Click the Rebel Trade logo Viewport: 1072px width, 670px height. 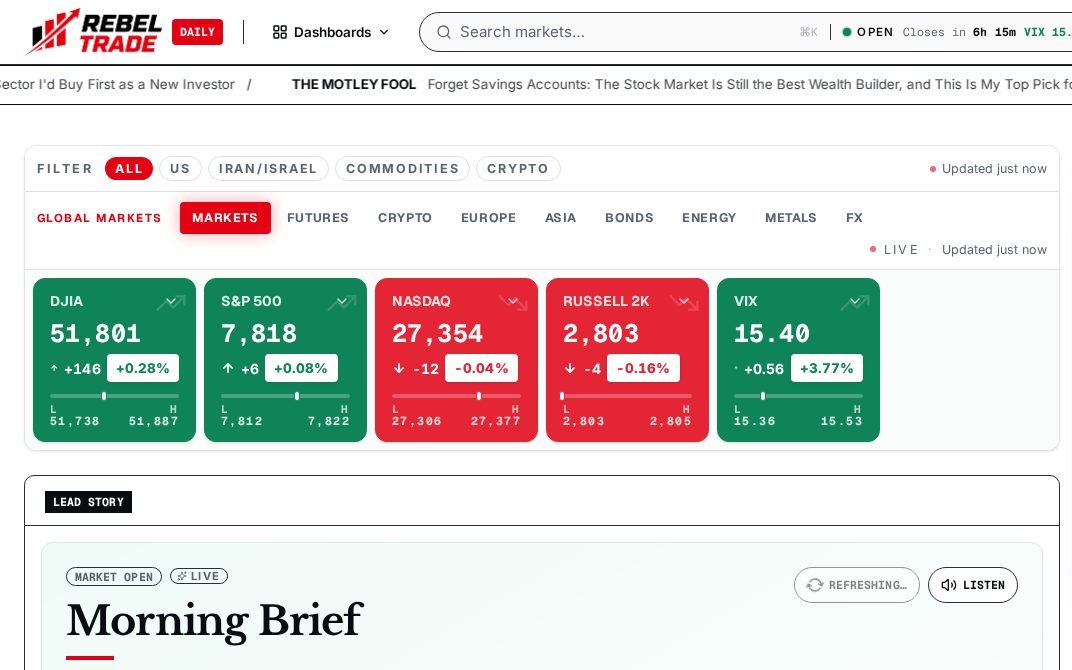pos(94,31)
